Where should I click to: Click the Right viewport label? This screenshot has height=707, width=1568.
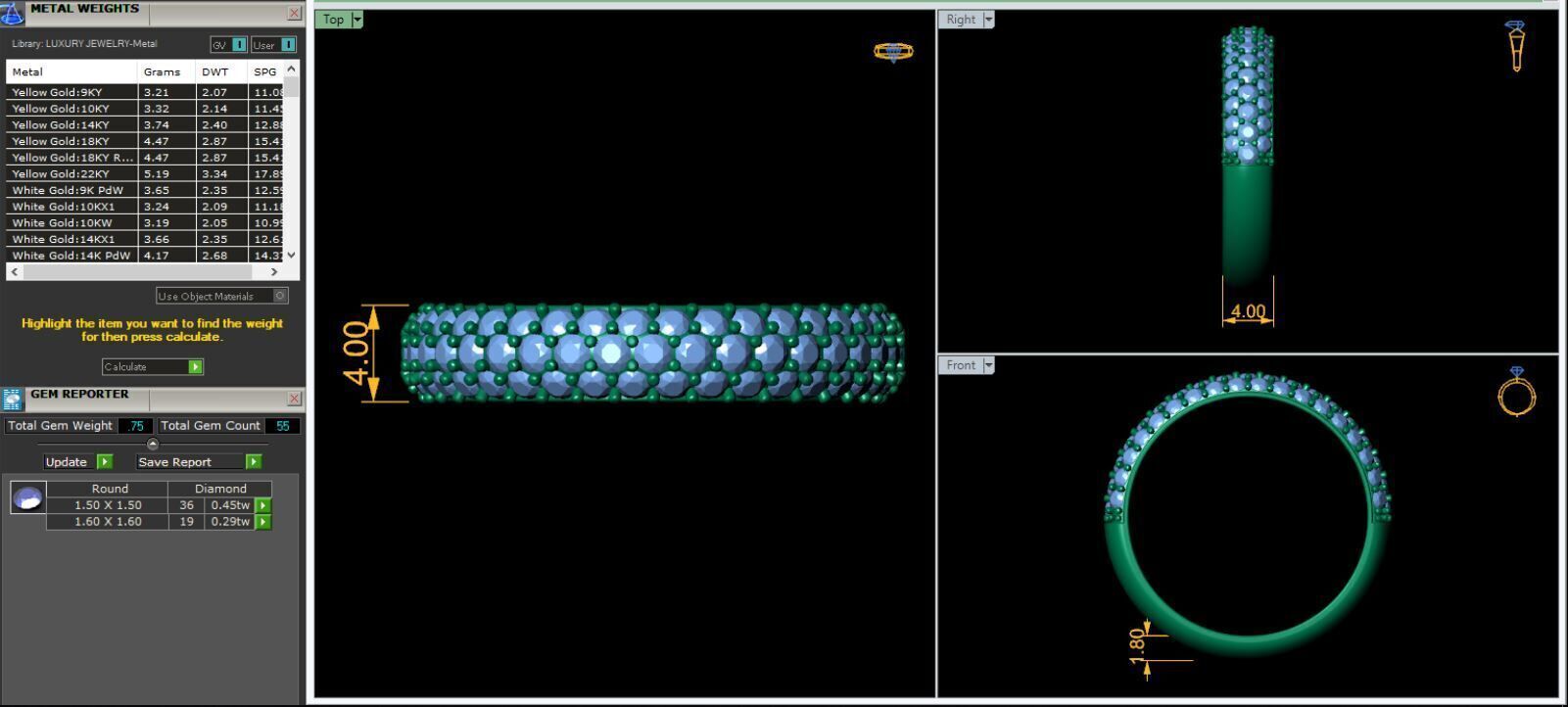pyautogui.click(x=961, y=20)
